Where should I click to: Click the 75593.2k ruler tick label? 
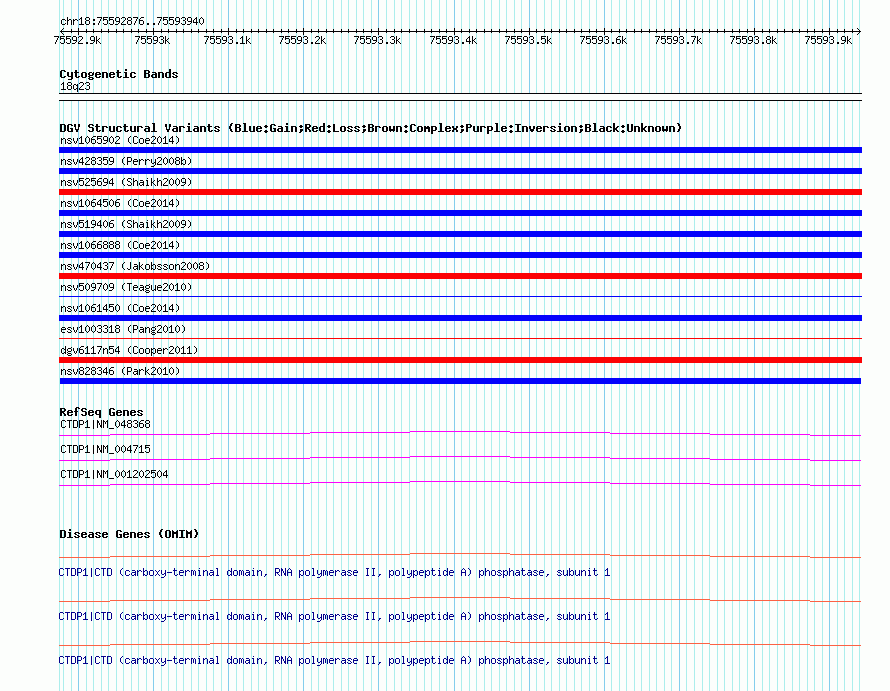302,40
